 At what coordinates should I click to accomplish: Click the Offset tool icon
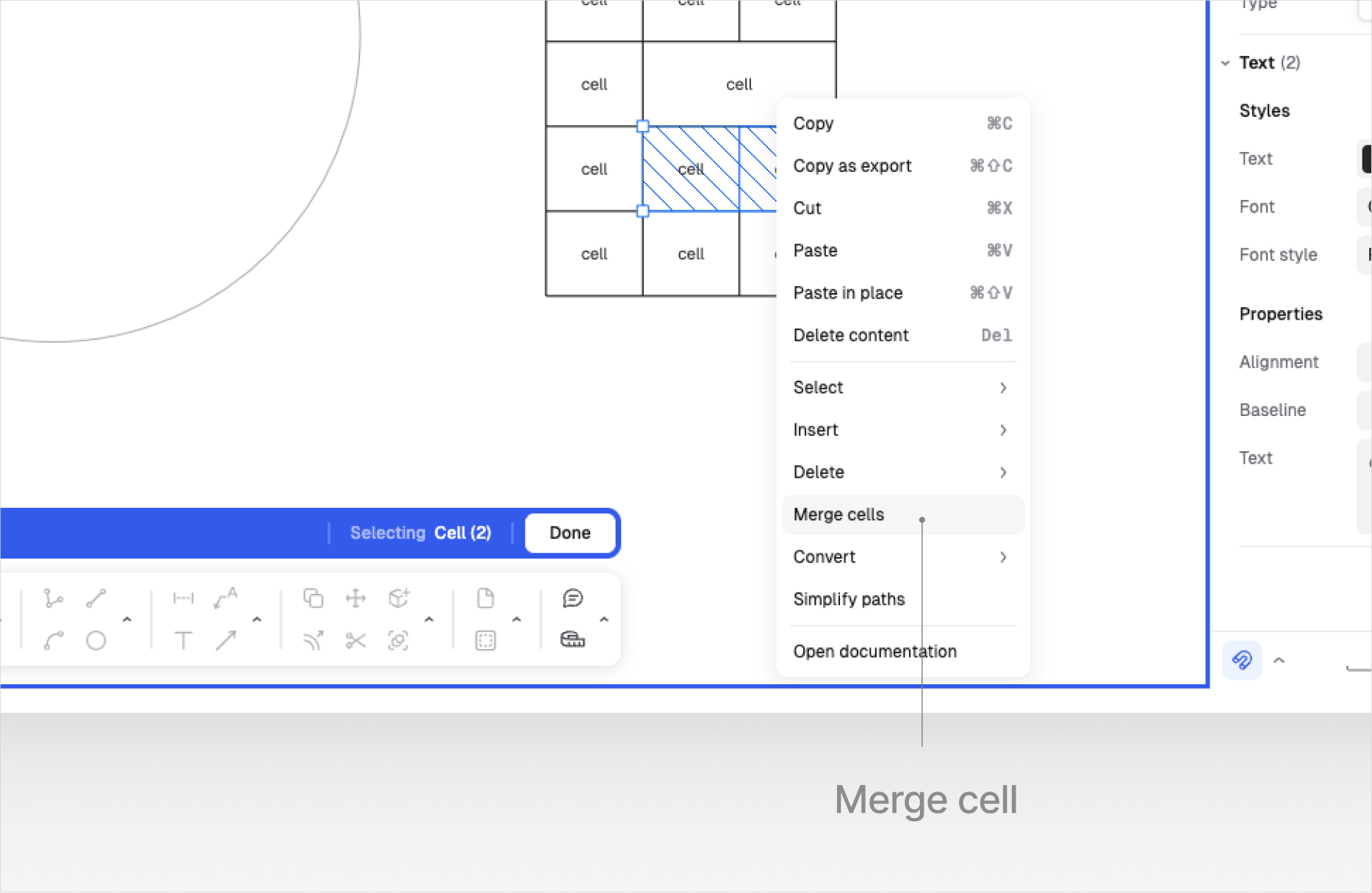tap(313, 641)
